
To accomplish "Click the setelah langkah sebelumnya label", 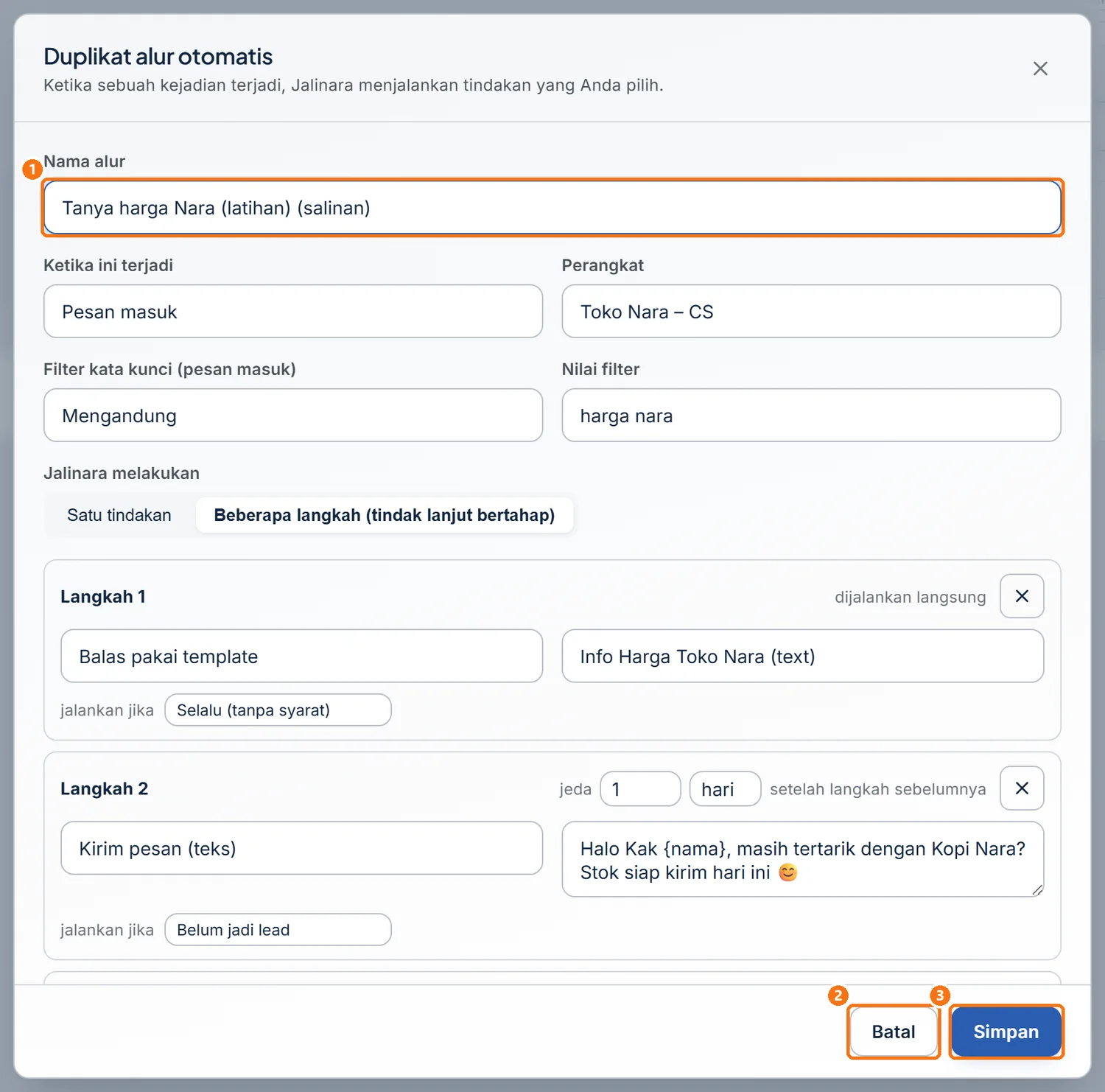I will pos(877,789).
